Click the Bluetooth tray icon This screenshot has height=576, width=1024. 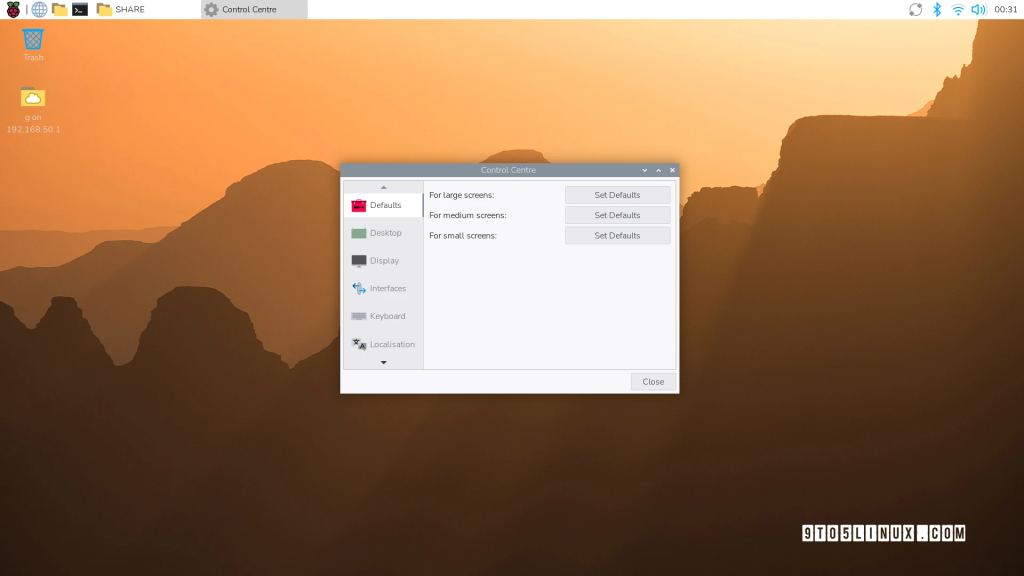point(937,9)
